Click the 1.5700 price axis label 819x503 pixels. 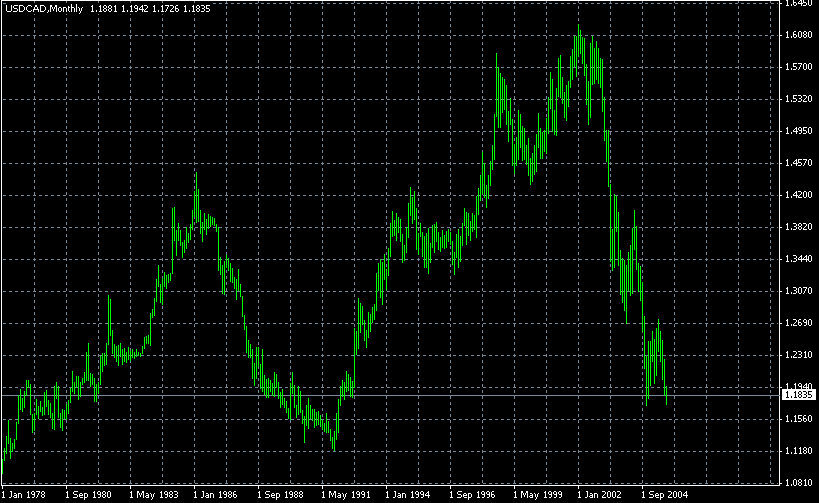799,67
